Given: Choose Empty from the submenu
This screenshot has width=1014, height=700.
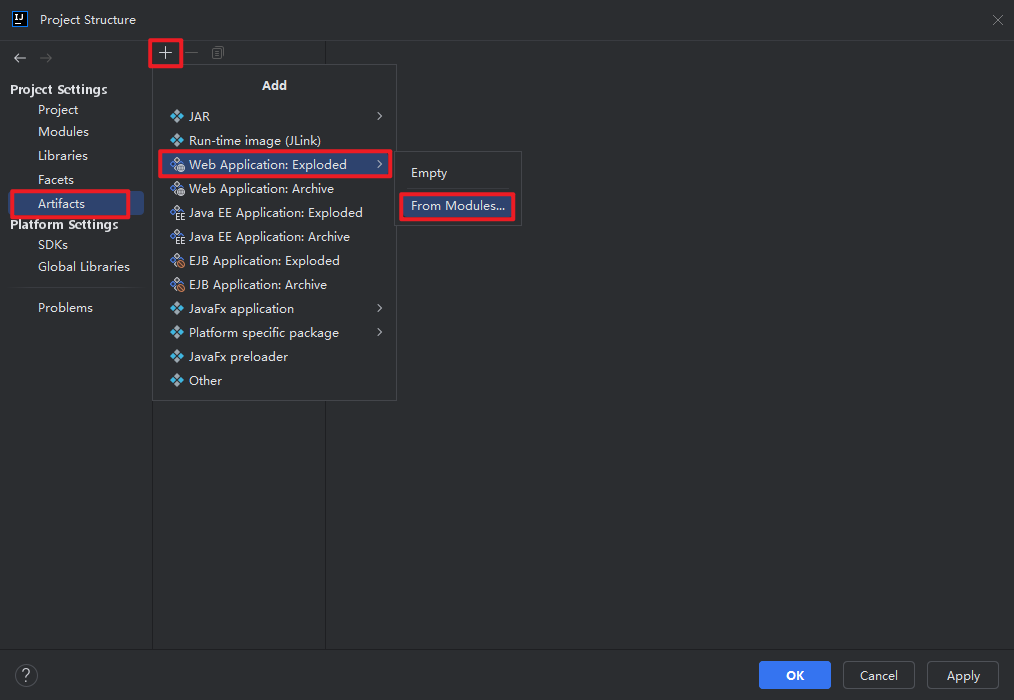Looking at the screenshot, I should pos(457,173).
